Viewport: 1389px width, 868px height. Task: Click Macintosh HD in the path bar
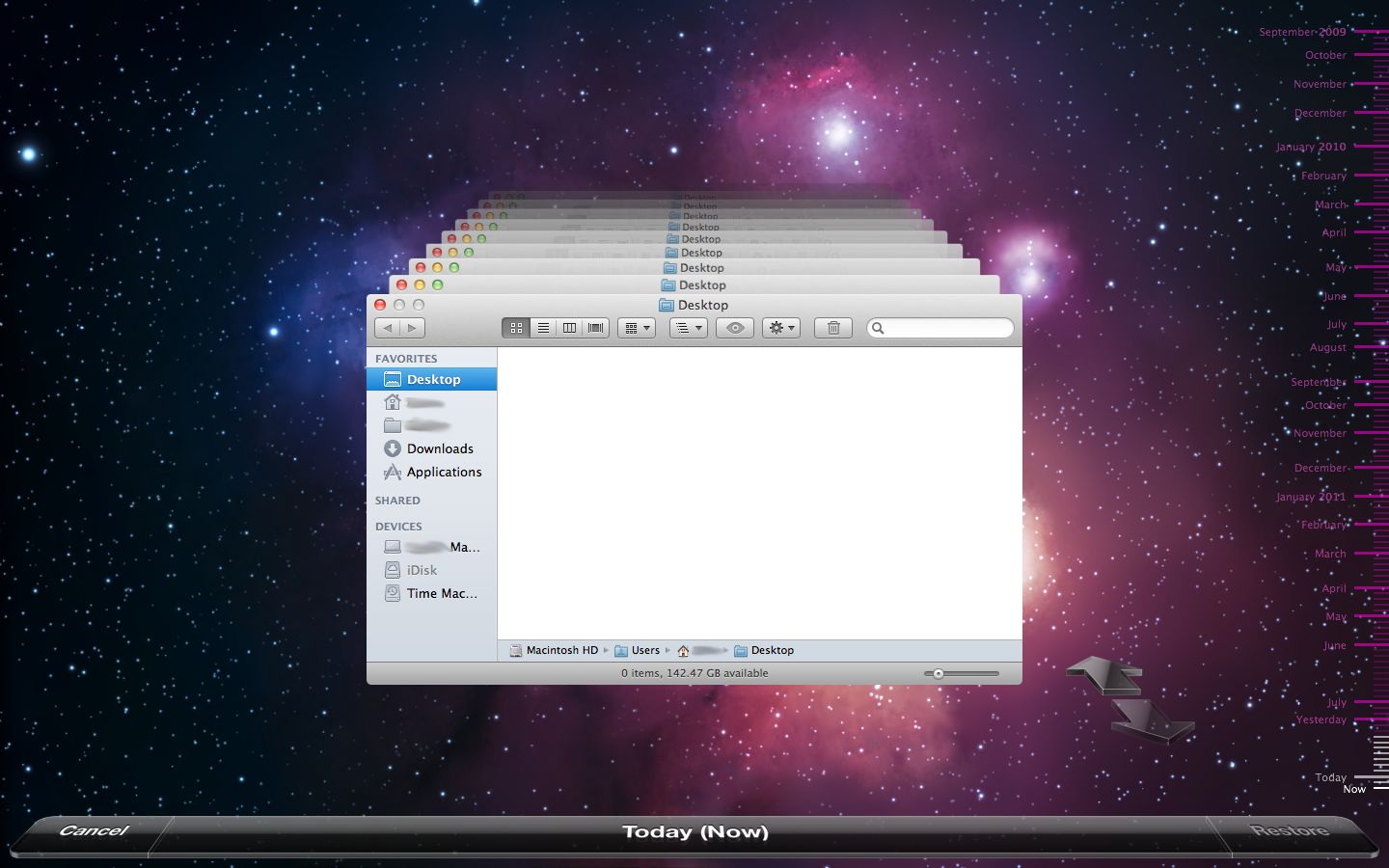554,650
